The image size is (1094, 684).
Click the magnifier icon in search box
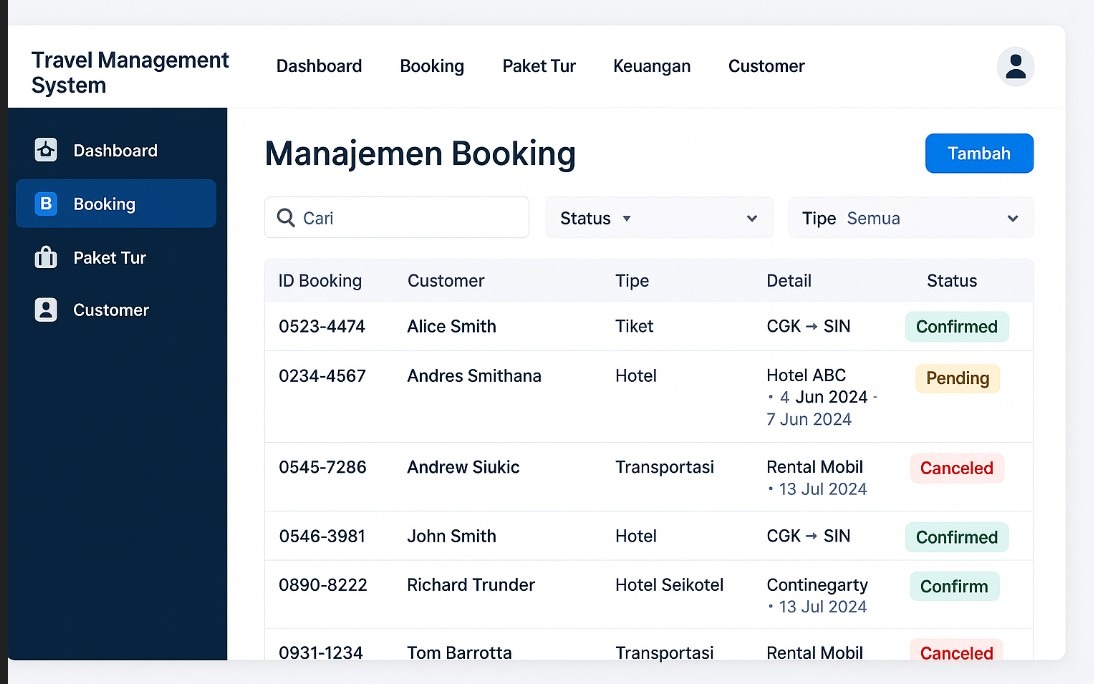[285, 218]
